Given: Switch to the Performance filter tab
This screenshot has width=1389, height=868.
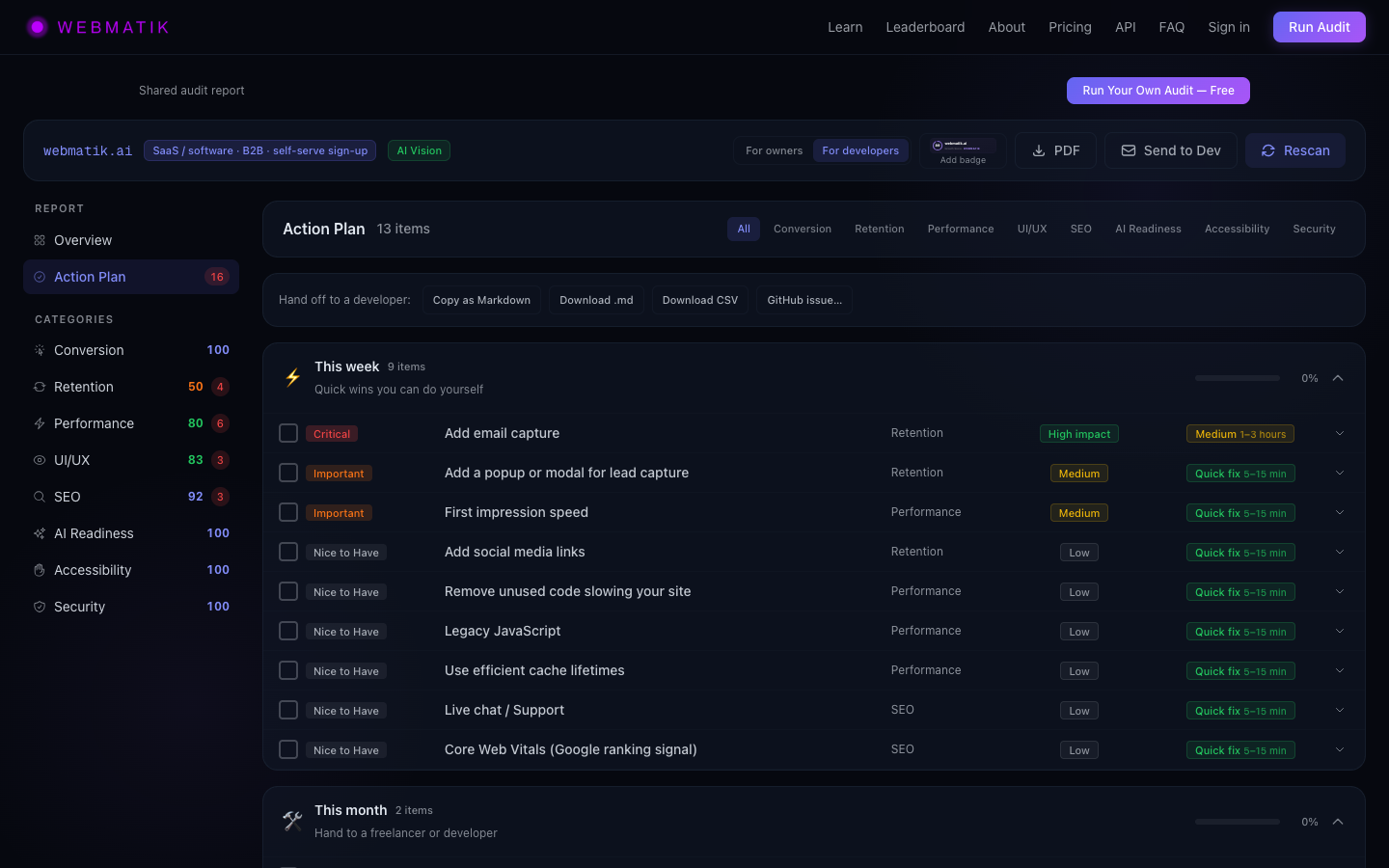Looking at the screenshot, I should click(x=961, y=229).
